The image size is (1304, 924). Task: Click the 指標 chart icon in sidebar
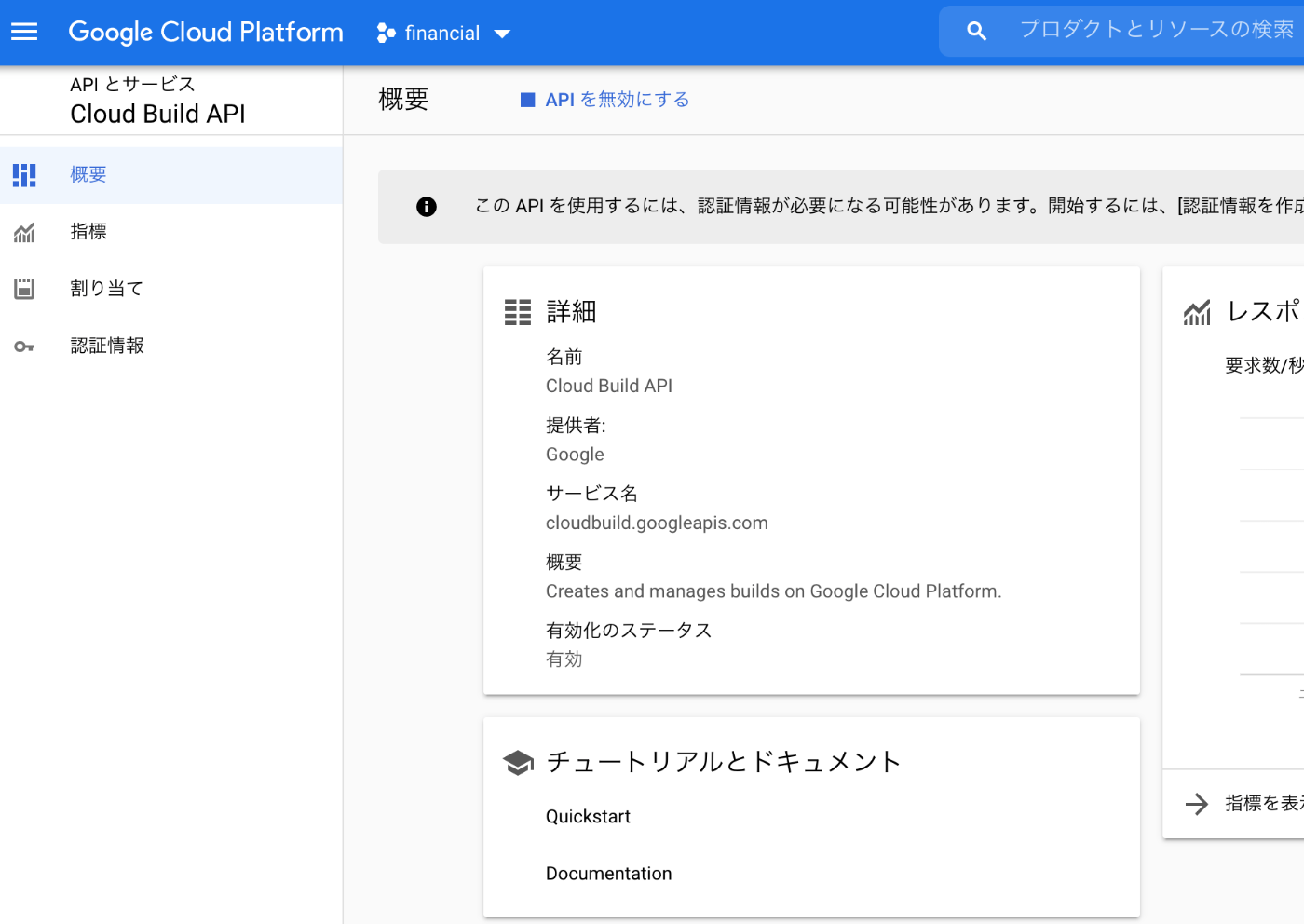(24, 232)
